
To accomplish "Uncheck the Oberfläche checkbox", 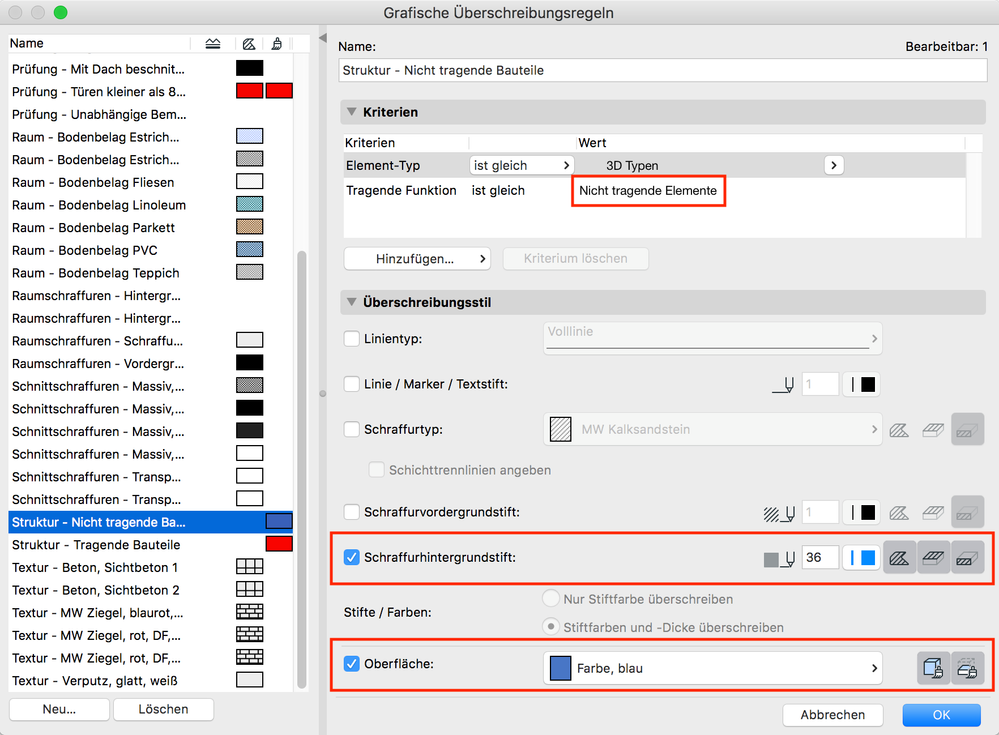I will pyautogui.click(x=352, y=664).
